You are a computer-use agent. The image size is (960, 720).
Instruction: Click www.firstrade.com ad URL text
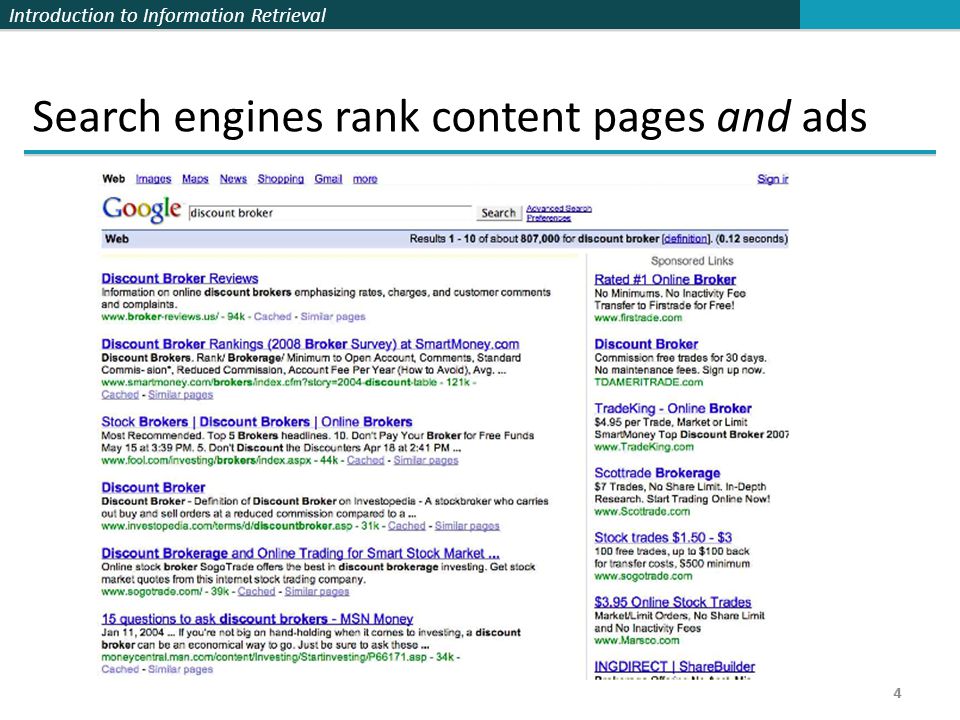(638, 318)
